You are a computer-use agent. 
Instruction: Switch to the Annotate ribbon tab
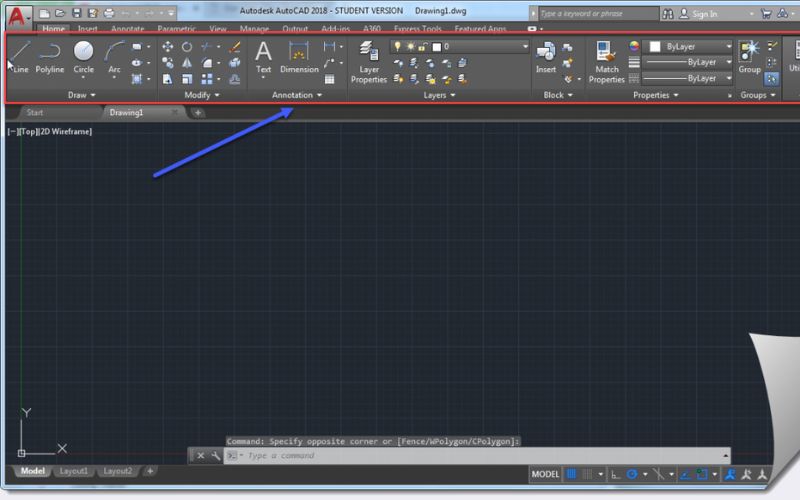pos(127,29)
